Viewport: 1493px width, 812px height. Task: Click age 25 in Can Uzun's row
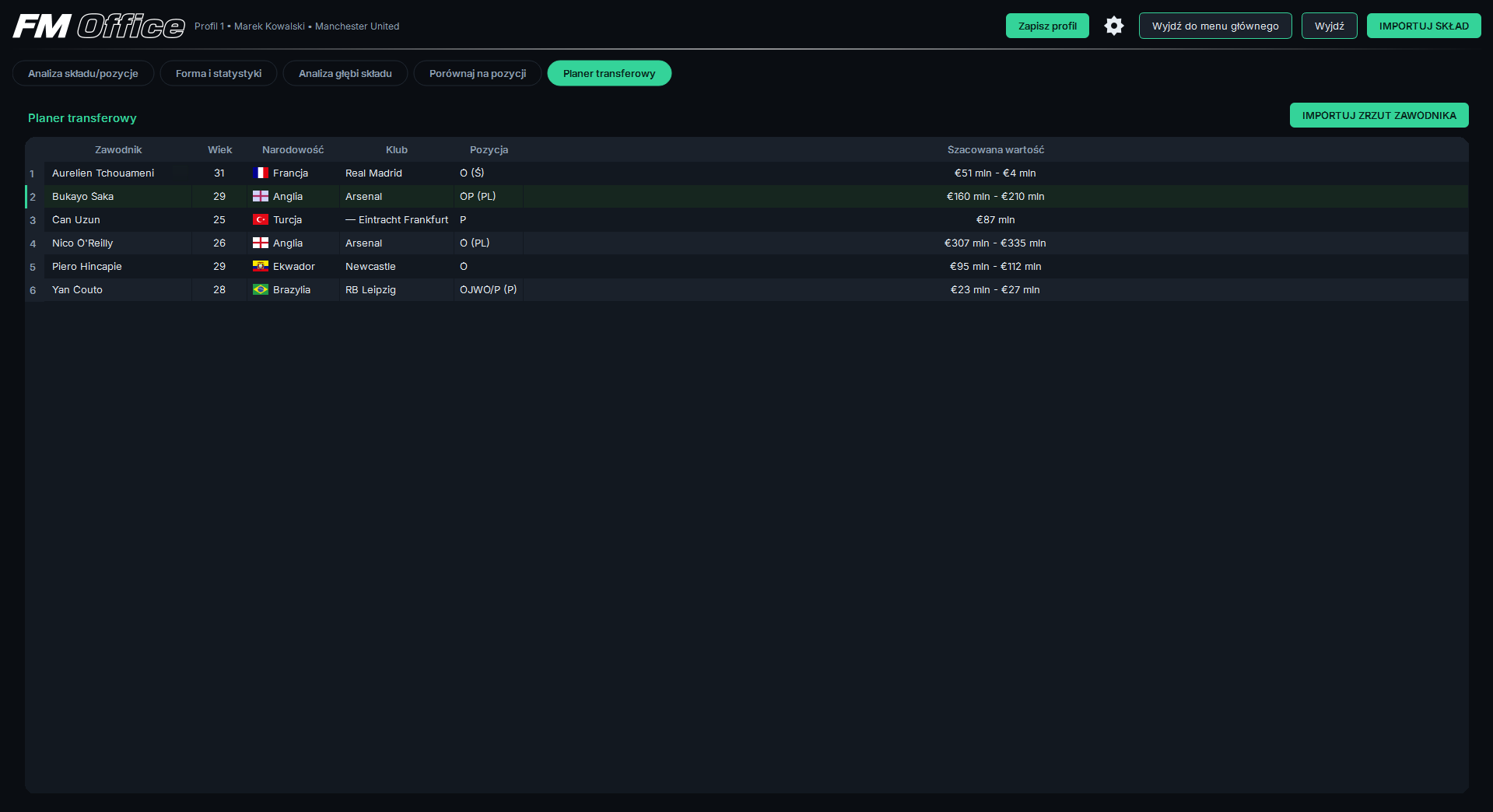(x=219, y=219)
